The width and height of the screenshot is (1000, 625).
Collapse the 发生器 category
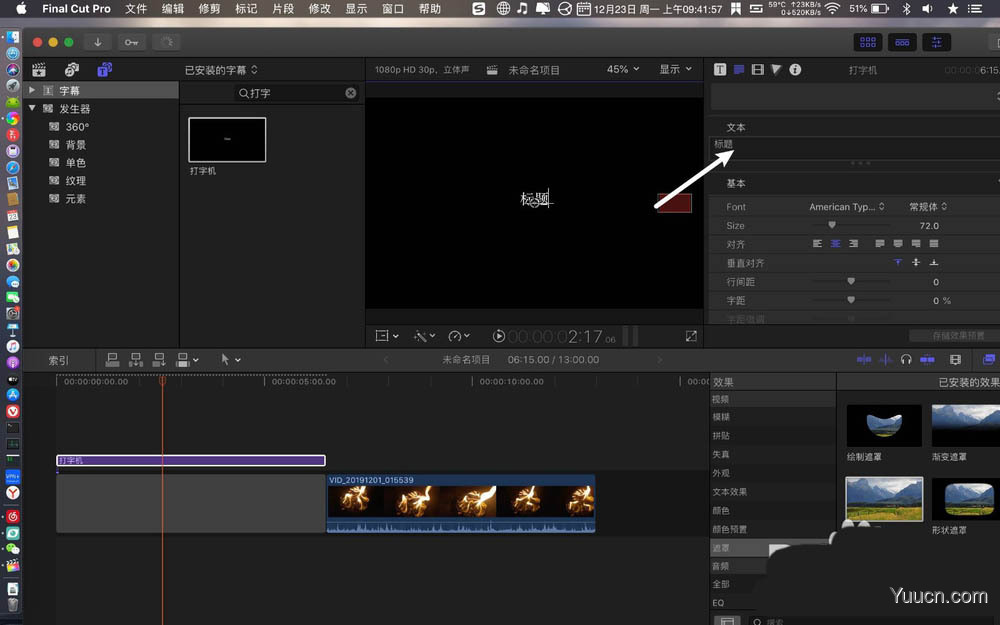[32, 108]
